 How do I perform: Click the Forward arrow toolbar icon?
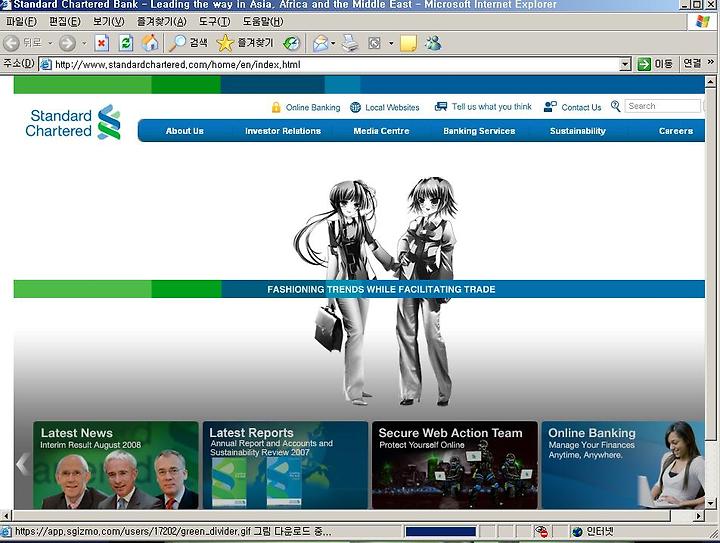(x=68, y=43)
